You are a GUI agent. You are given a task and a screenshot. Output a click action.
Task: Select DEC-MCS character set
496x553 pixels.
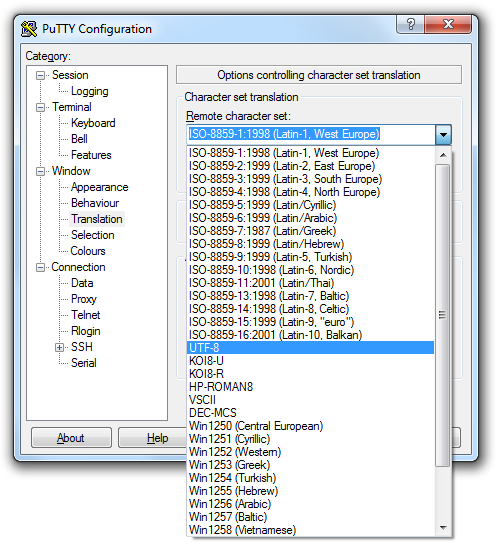310,413
